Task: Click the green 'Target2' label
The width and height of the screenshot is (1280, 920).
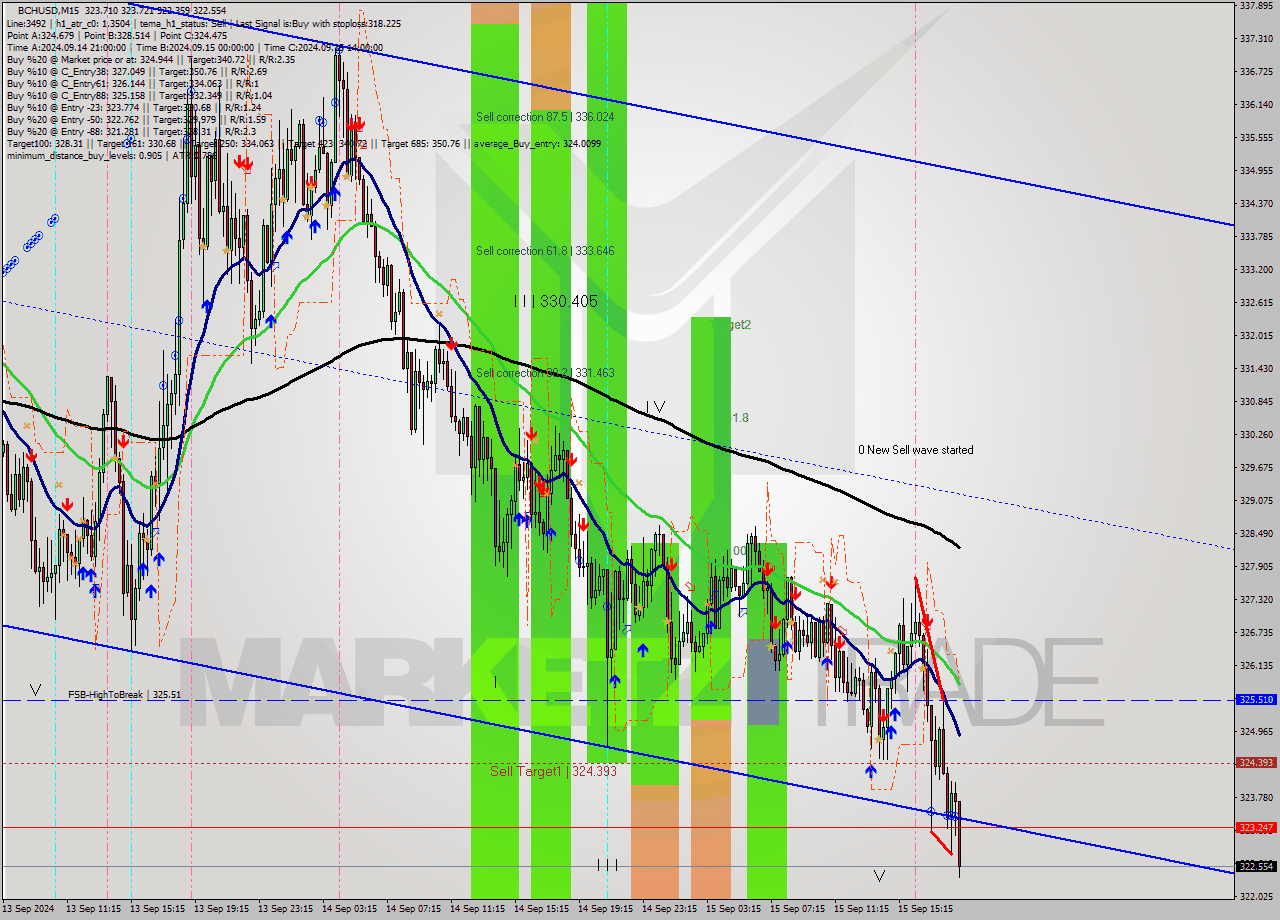Action: pos(731,325)
